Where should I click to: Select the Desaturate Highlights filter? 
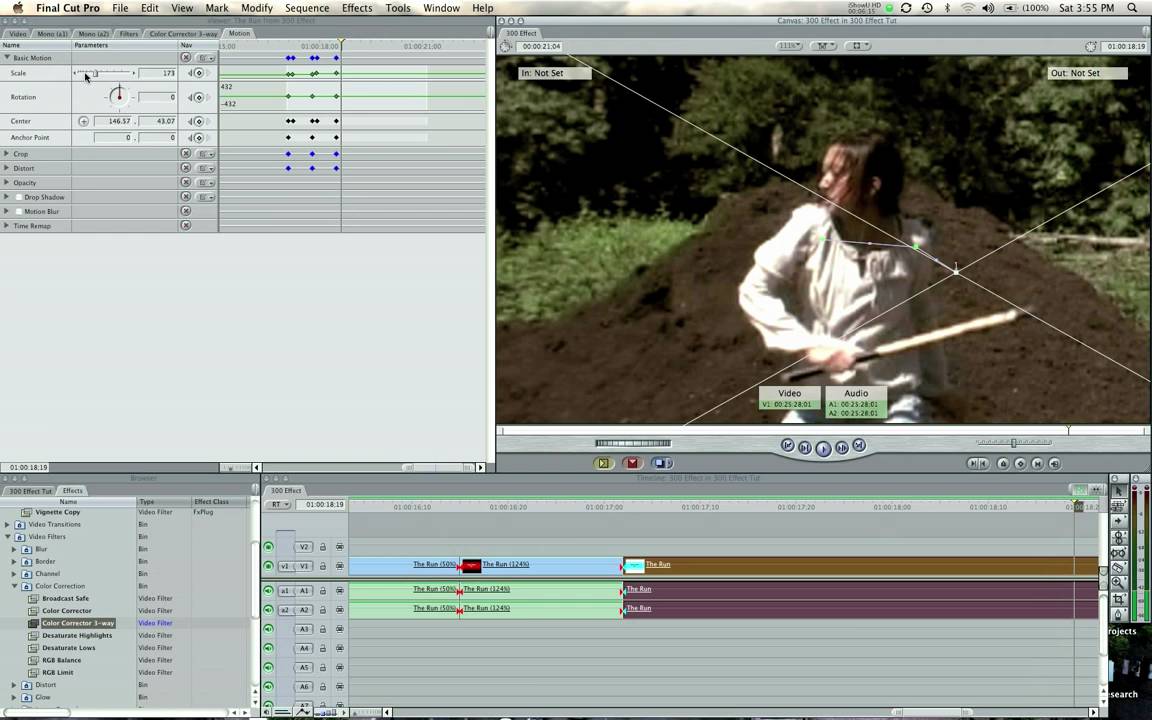[x=77, y=636]
